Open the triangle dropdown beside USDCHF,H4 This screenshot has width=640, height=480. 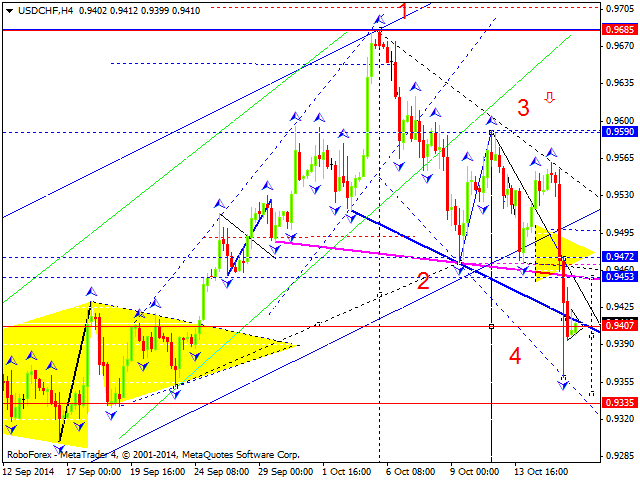(9, 11)
